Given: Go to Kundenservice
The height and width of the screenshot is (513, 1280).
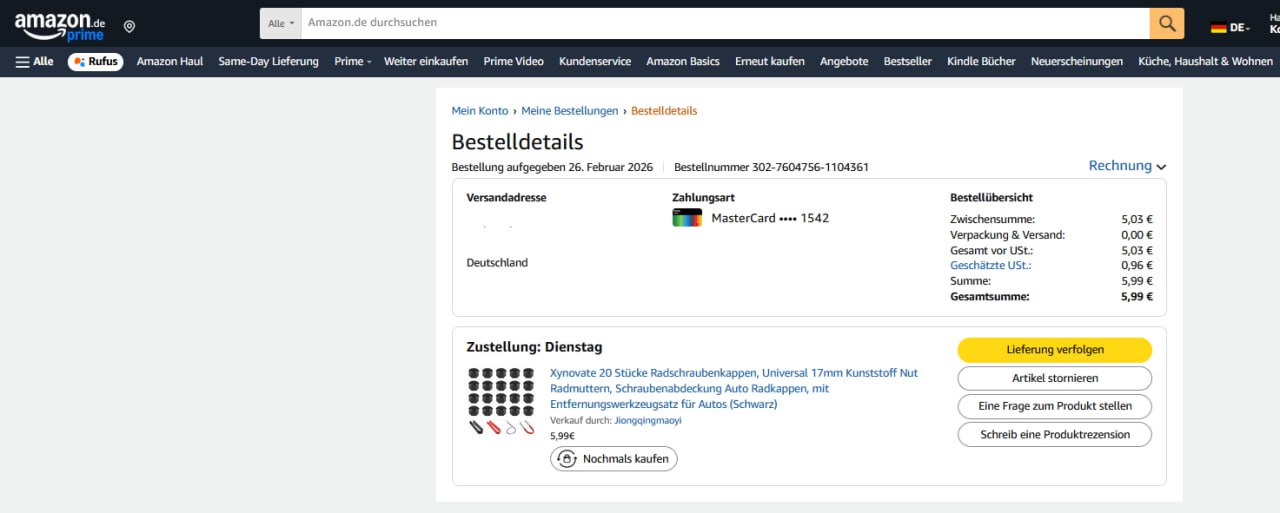Looking at the screenshot, I should click(x=595, y=61).
